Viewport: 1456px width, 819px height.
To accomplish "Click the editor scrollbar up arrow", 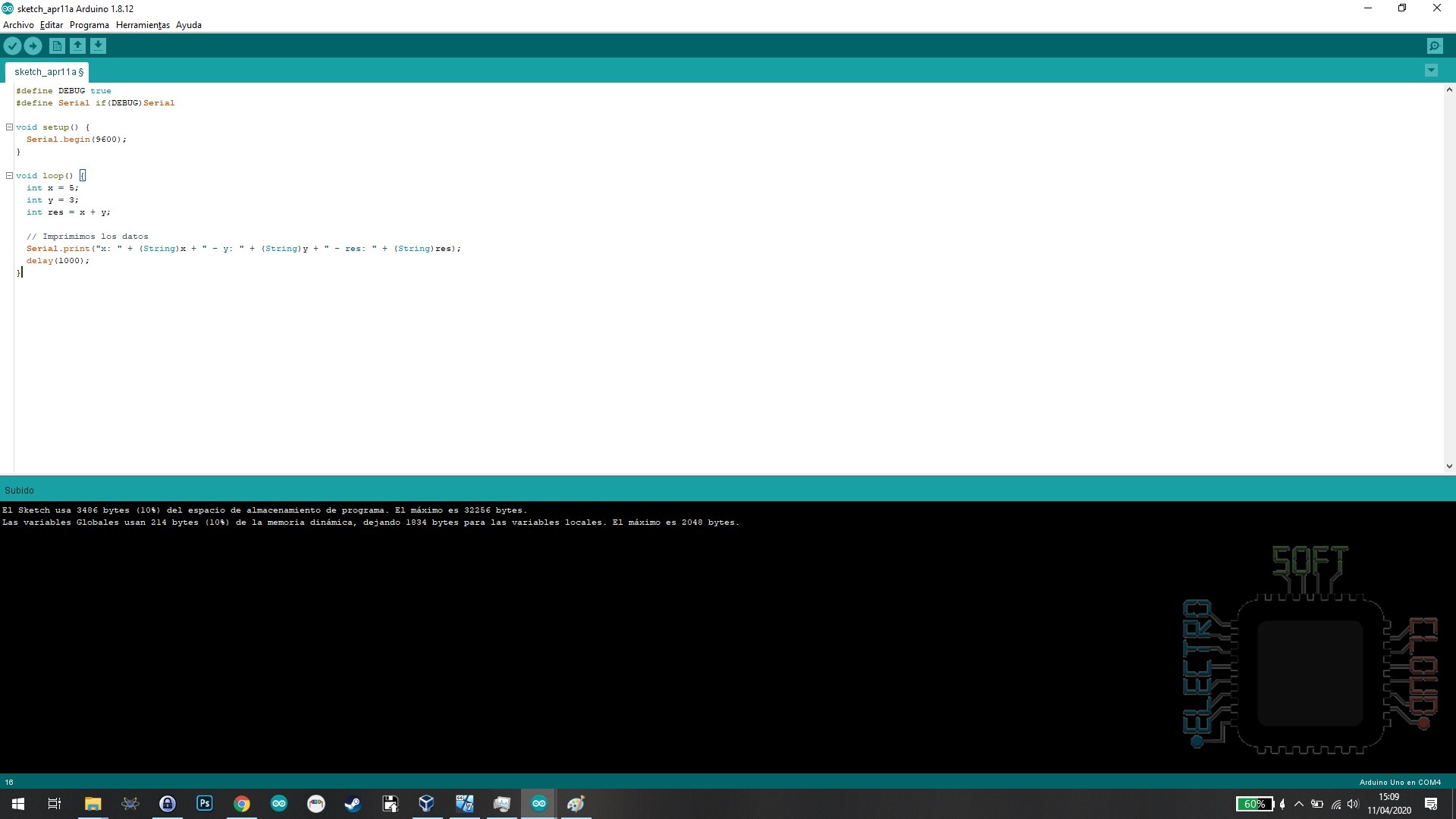I will point(1449,89).
